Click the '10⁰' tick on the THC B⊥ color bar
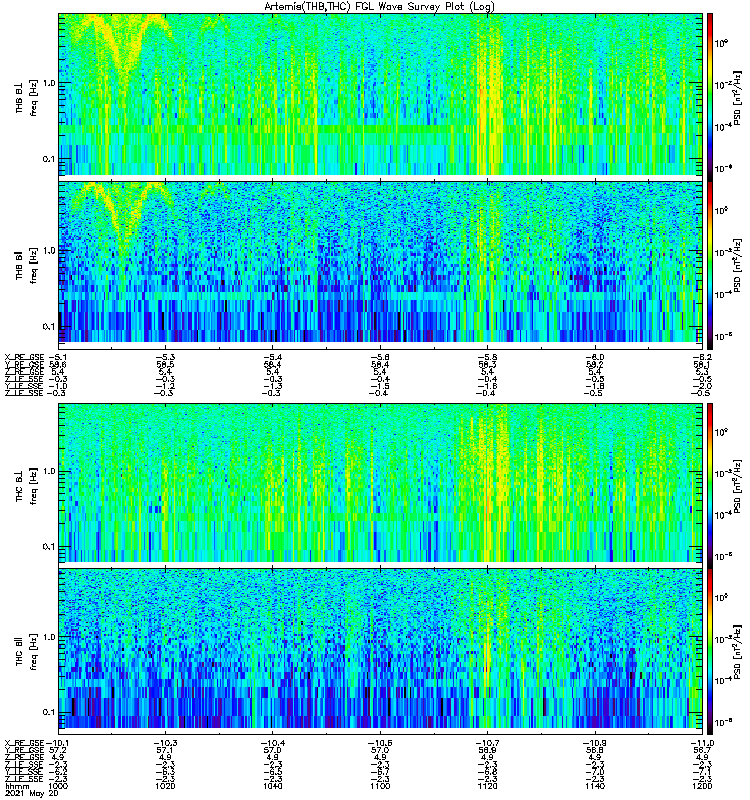The height and width of the screenshot is (800, 750). pyautogui.click(x=721, y=432)
